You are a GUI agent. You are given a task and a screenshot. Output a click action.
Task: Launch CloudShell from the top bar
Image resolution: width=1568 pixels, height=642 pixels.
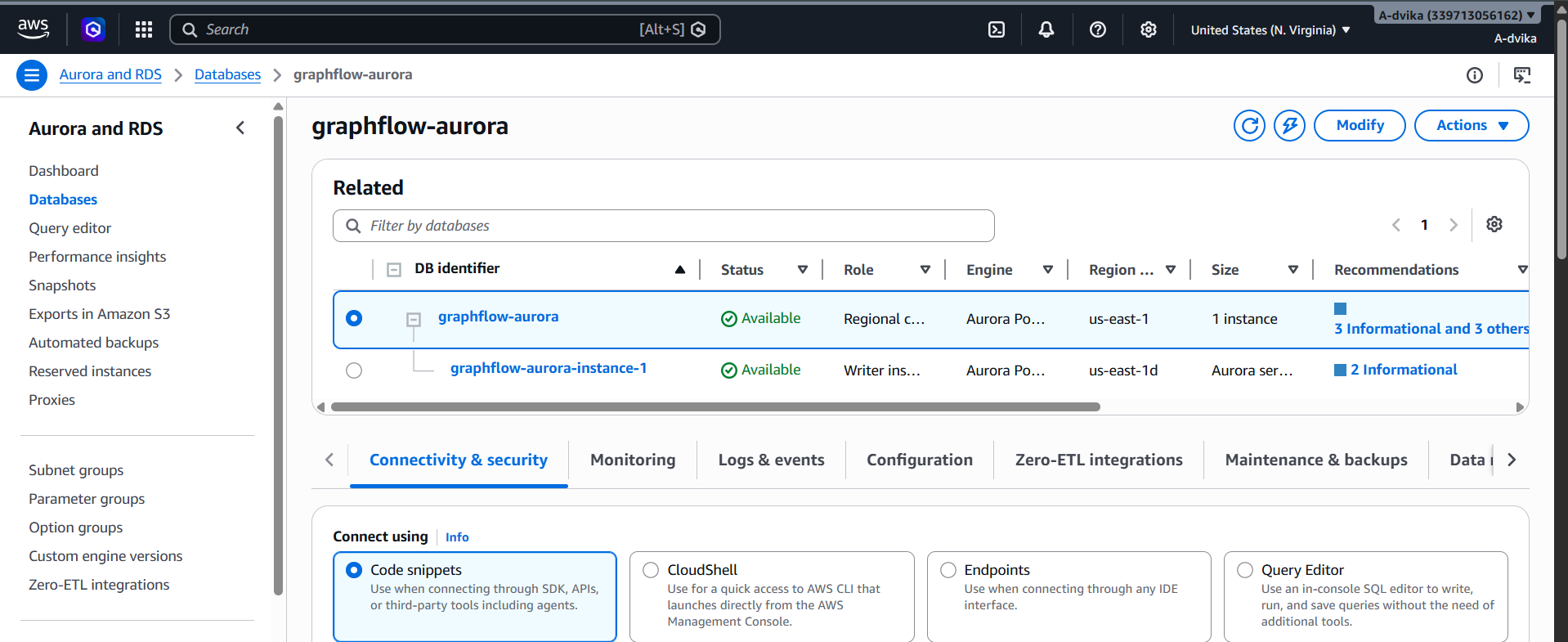(997, 30)
